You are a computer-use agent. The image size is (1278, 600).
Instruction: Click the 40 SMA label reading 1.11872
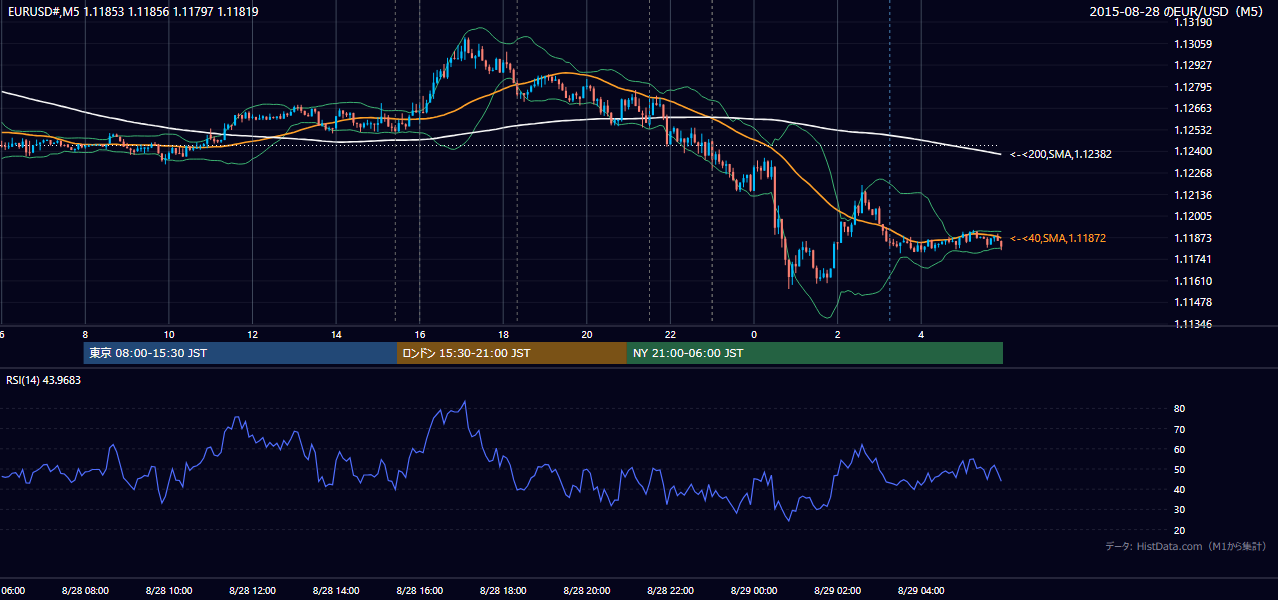(1057, 238)
